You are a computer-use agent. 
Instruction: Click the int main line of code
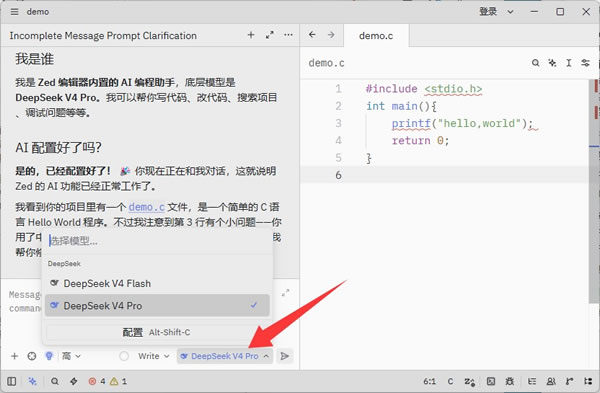[x=401, y=106]
